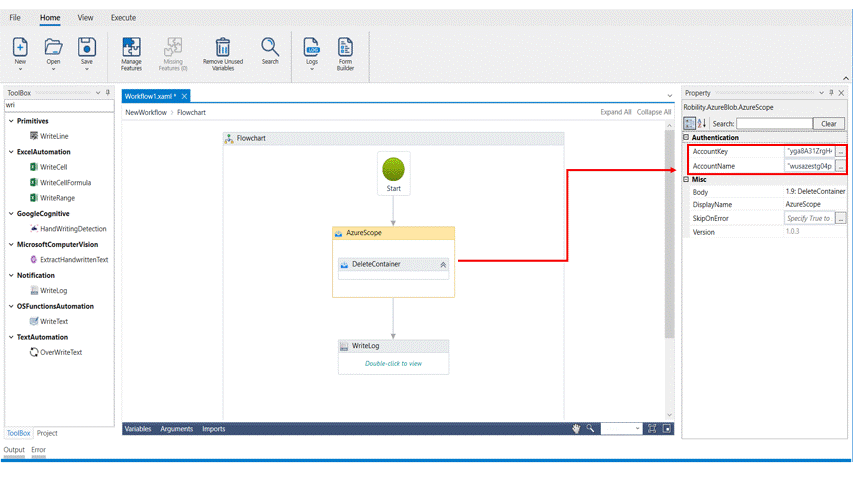The width and height of the screenshot is (853, 480).
Task: Open the Execute ribbon tab
Action: [123, 18]
